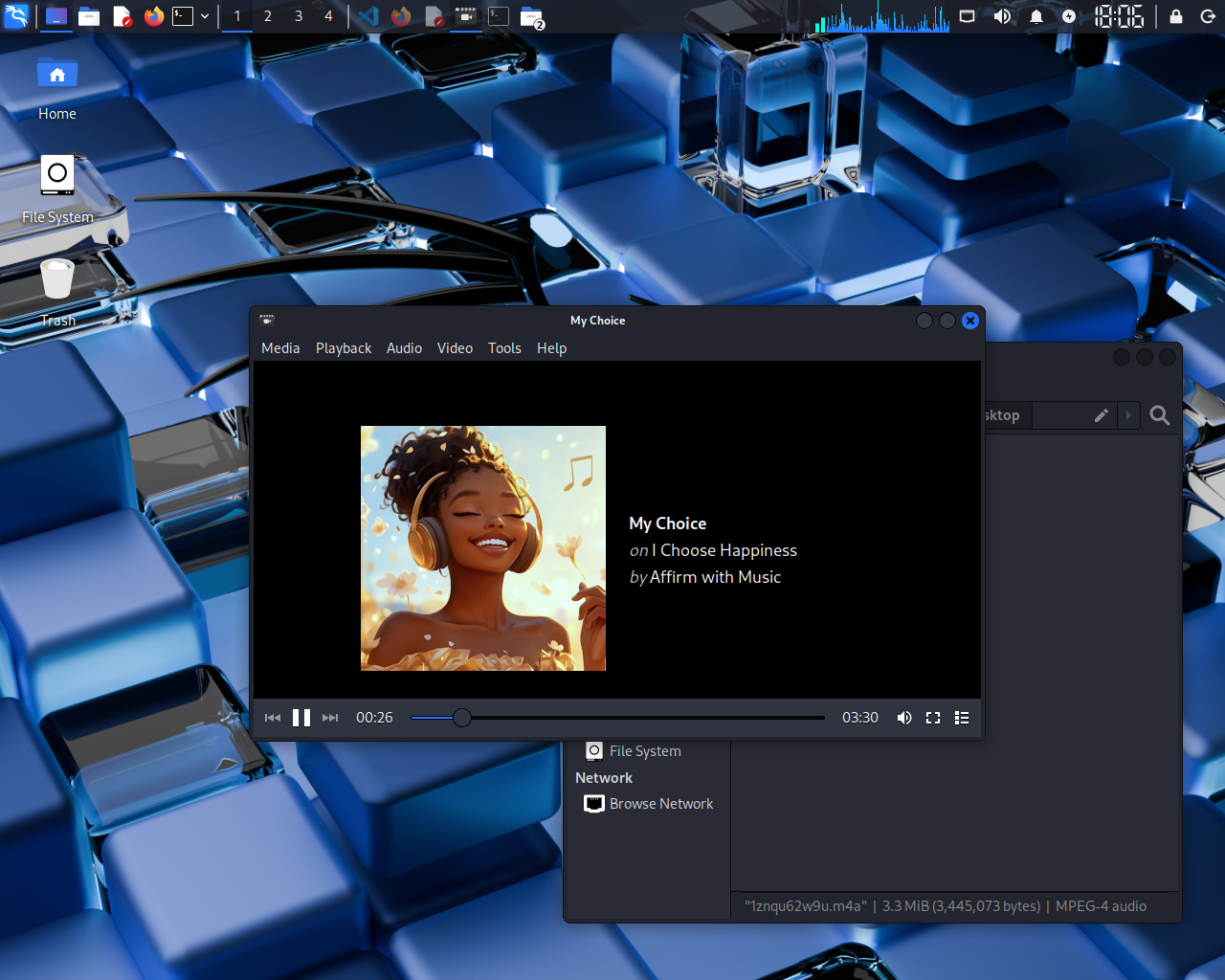Show the playlist via the list icon
This screenshot has width=1225, height=980.
pyautogui.click(x=962, y=718)
